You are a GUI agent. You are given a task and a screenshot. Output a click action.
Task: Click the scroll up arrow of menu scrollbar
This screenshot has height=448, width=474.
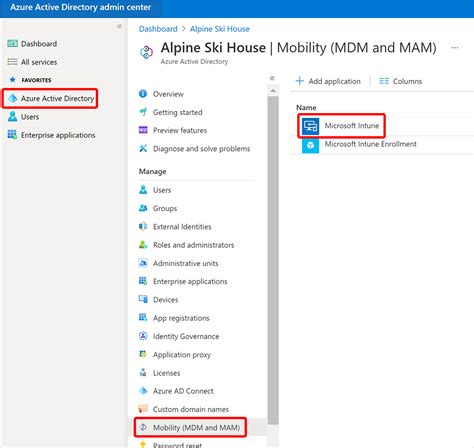[x=273, y=91]
